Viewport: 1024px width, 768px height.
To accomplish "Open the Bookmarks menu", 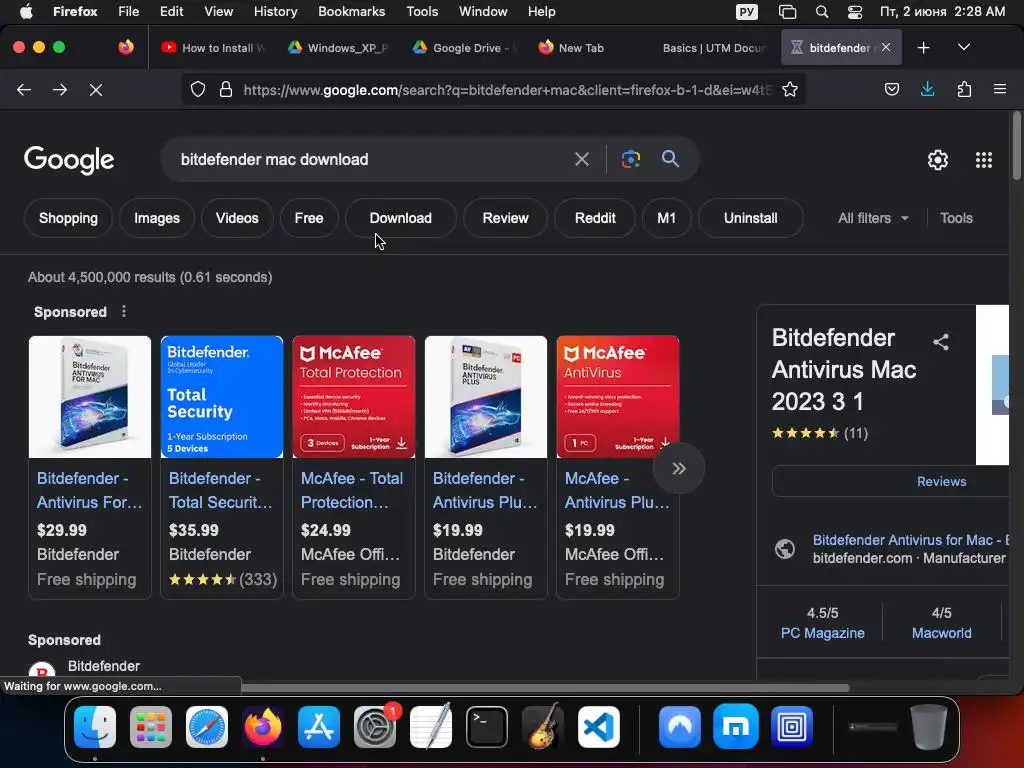I will pyautogui.click(x=351, y=12).
